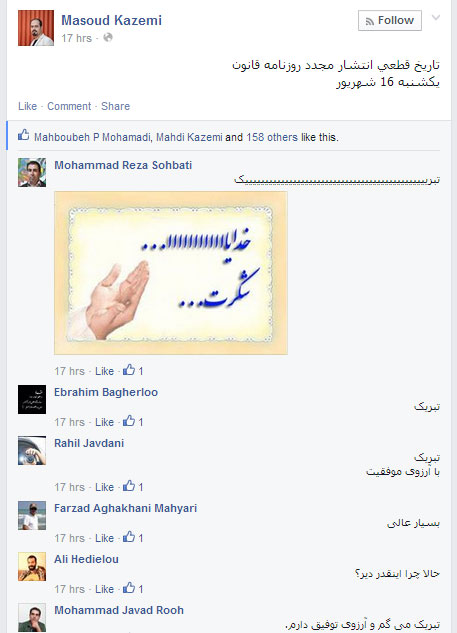Click thumbs-up count on Farzad Aghakhani Mahyari's comment

133,537
